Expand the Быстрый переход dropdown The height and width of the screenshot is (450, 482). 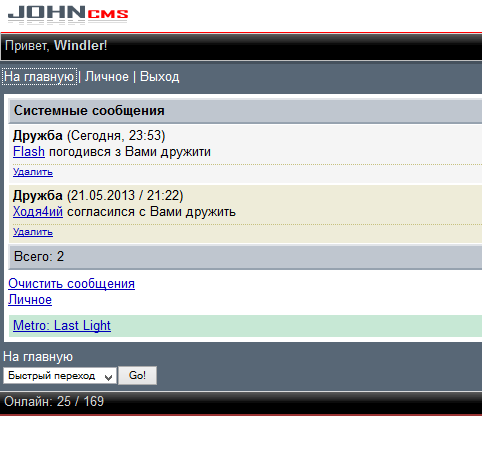pyautogui.click(x=60, y=376)
